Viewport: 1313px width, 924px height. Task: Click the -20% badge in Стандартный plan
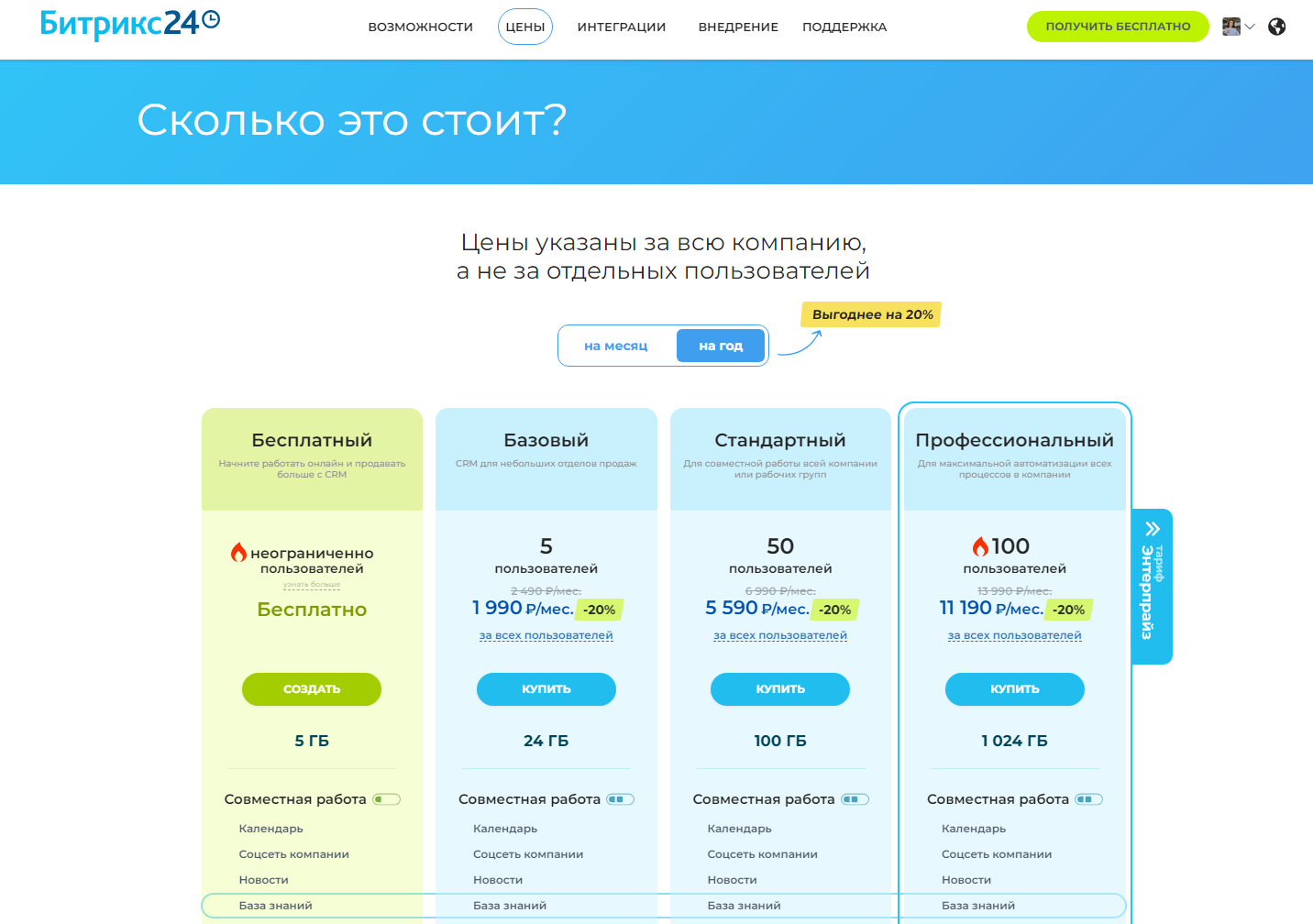(x=835, y=610)
